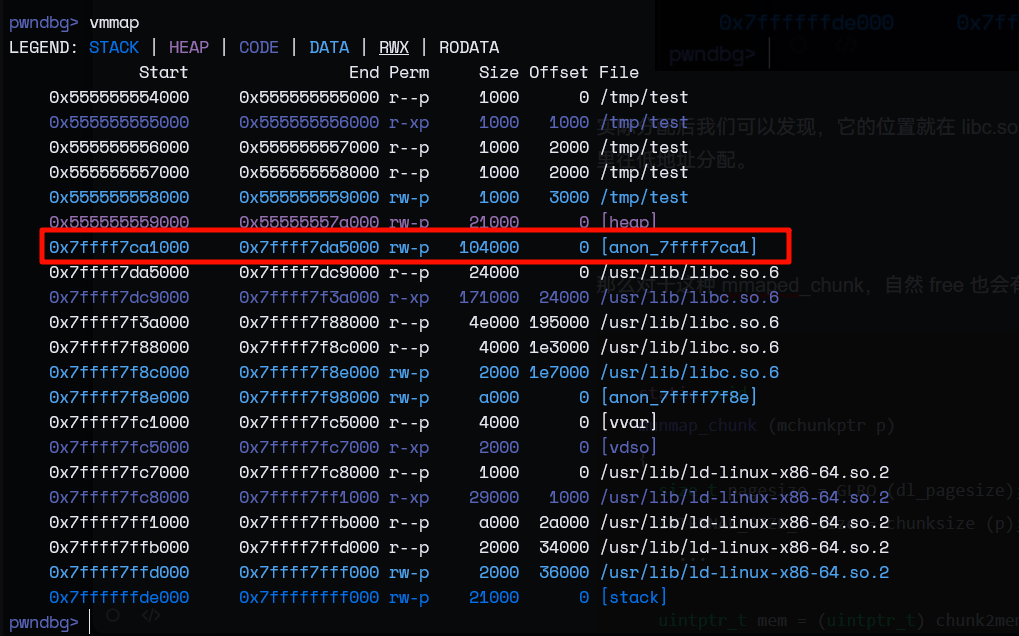This screenshot has height=636, width=1019.
Task: Click the [stack] file entry
Action: 633,597
